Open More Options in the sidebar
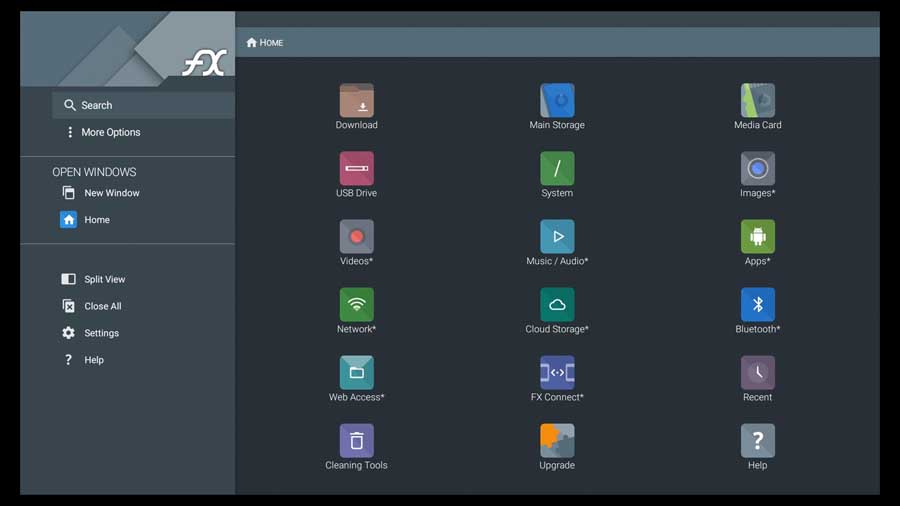This screenshot has height=506, width=900. pos(103,133)
